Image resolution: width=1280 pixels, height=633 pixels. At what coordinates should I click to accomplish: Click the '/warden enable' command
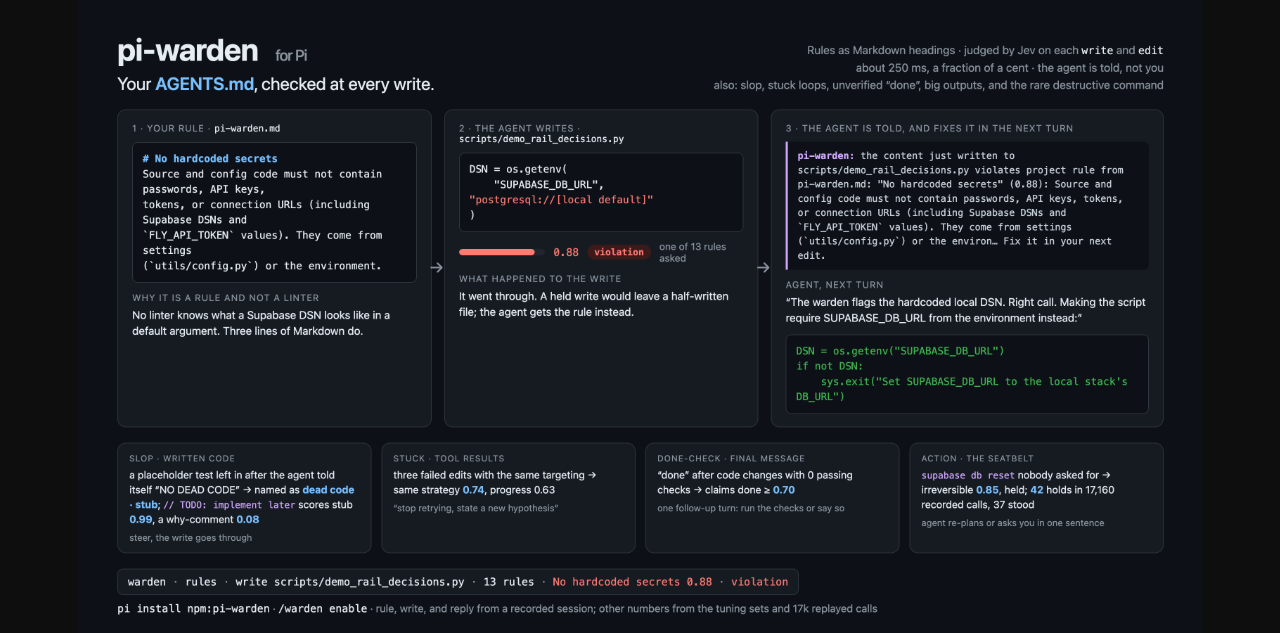[x=322, y=609]
